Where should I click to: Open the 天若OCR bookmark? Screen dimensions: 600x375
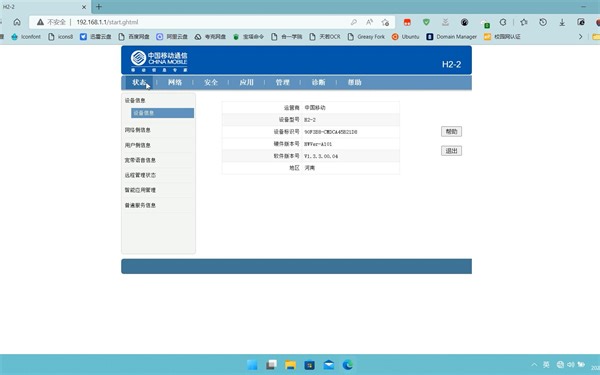pyautogui.click(x=325, y=37)
